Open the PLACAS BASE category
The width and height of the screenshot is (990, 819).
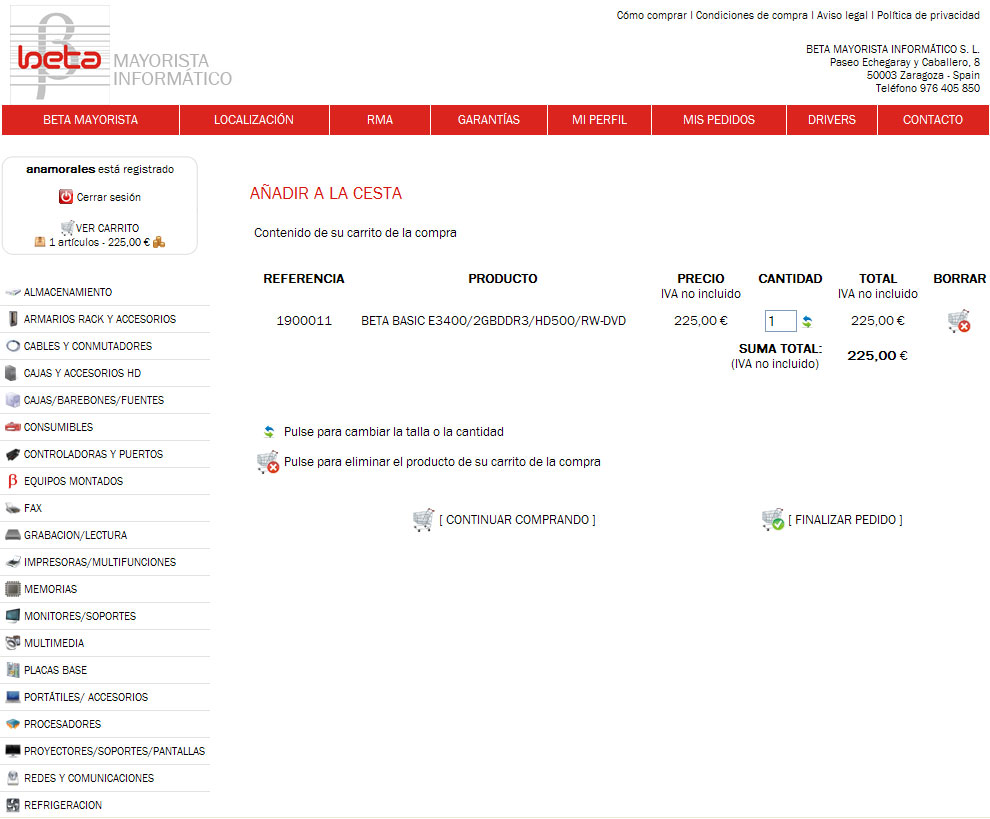56,670
